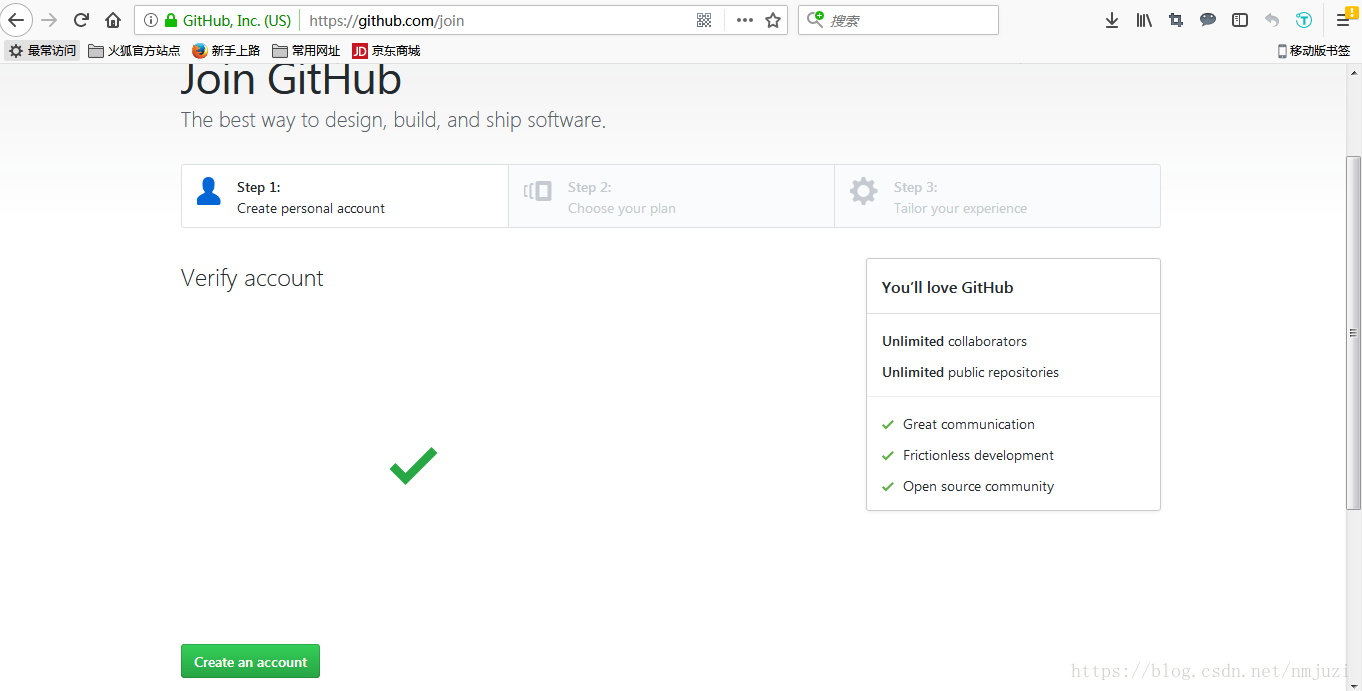Image resolution: width=1362 pixels, height=691 pixels.
Task: Open the 新手上路 Firefox bookmark
Action: [226, 50]
